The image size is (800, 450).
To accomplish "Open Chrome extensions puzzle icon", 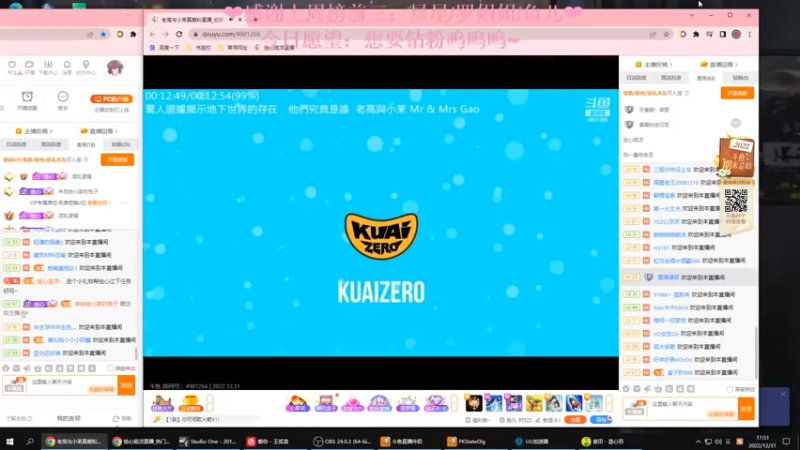I will coord(696,34).
